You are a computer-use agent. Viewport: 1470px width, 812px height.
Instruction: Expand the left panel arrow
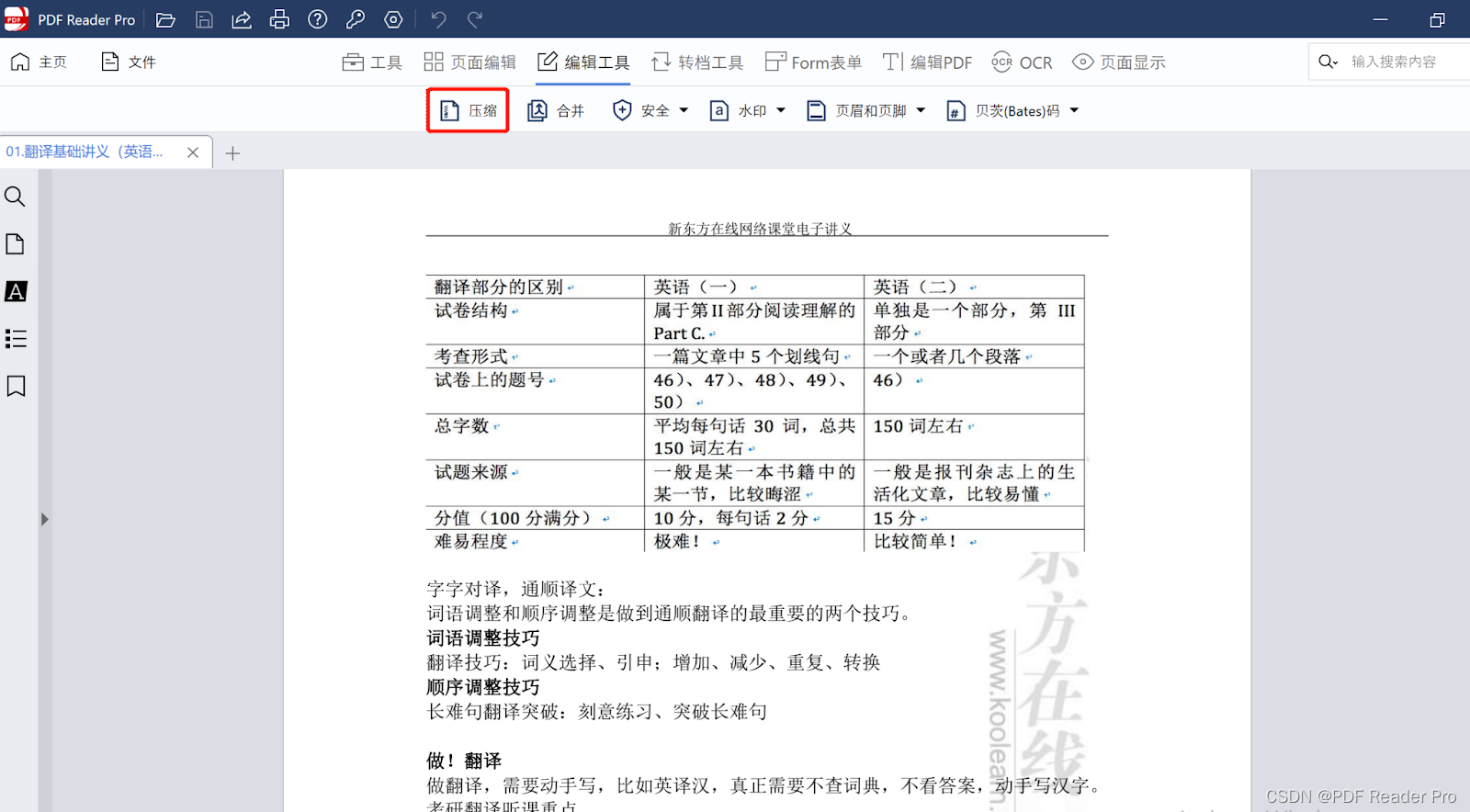(44, 520)
